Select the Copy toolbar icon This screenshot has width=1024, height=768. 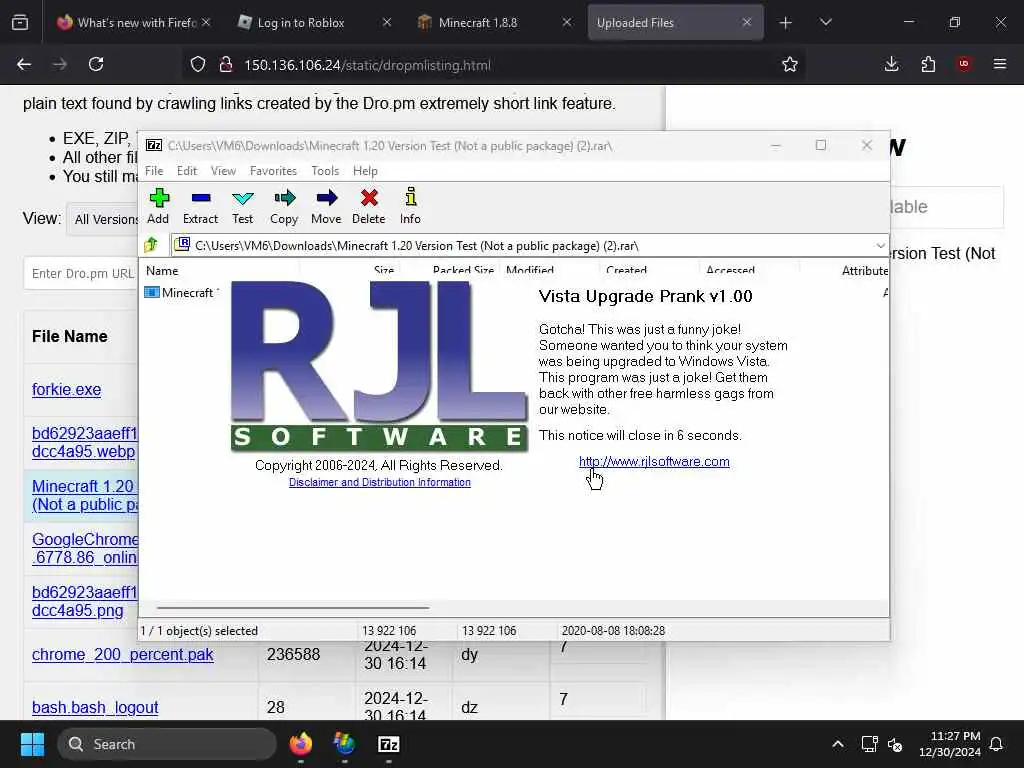click(284, 206)
